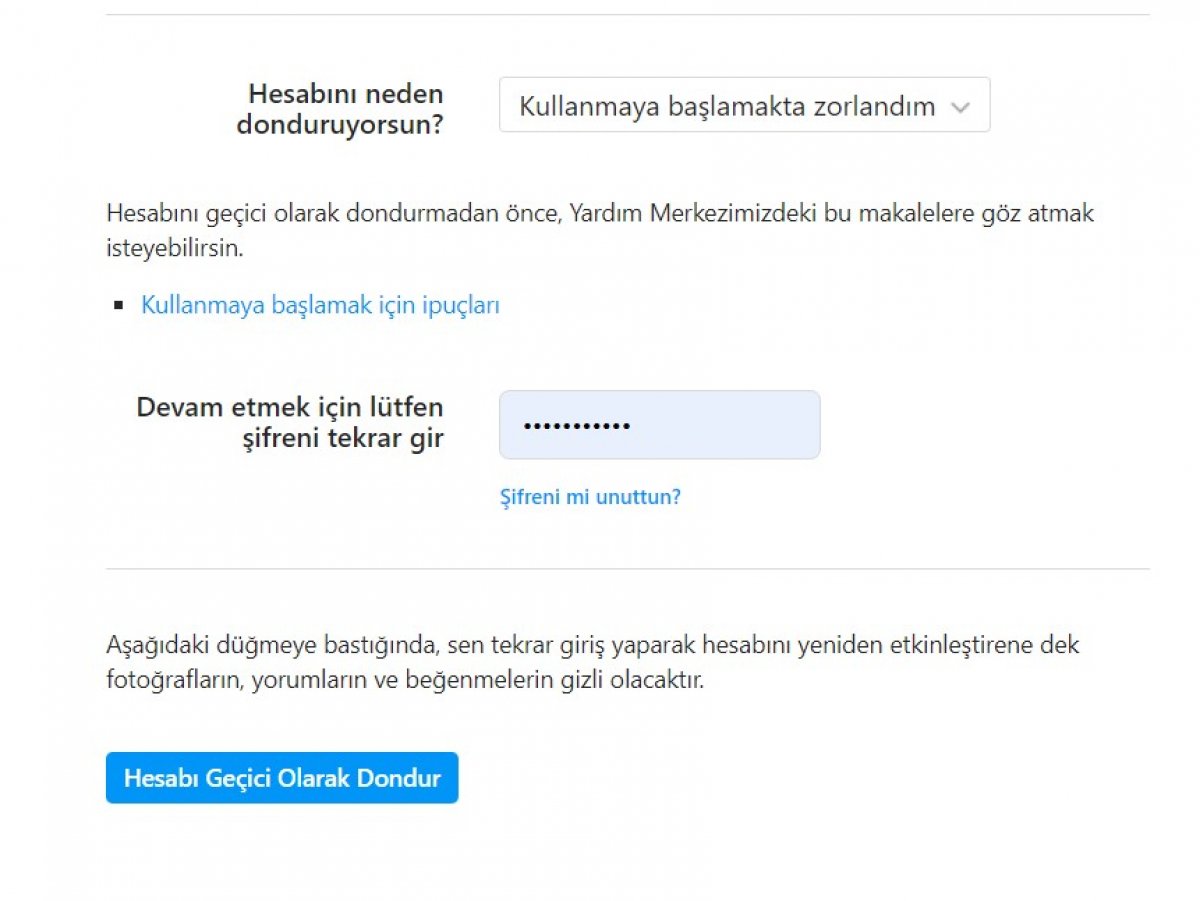Click the 'Hesabı Geçici Olarak Dondur' button
This screenshot has width=1200, height=901.
click(282, 778)
